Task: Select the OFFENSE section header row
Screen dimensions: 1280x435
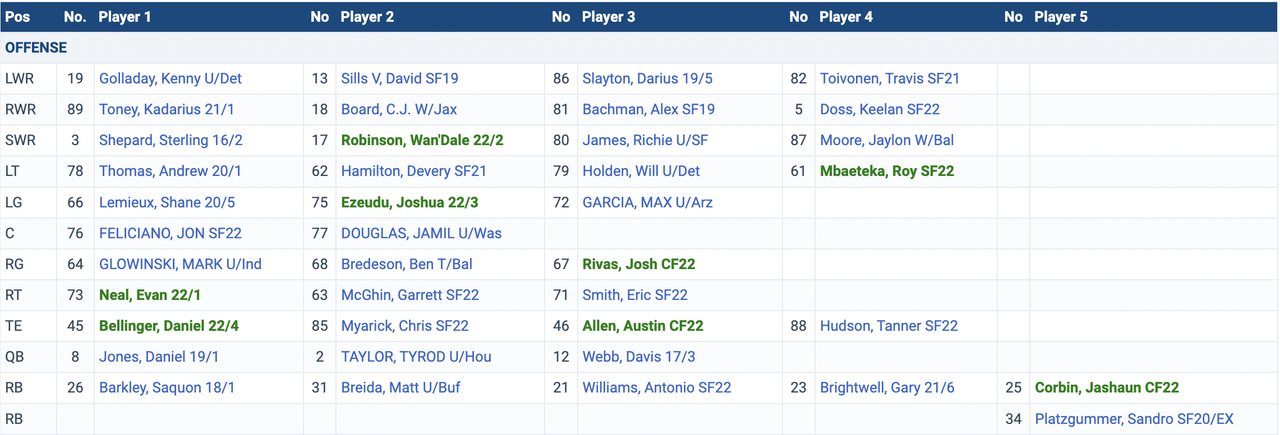Action: tap(36, 47)
